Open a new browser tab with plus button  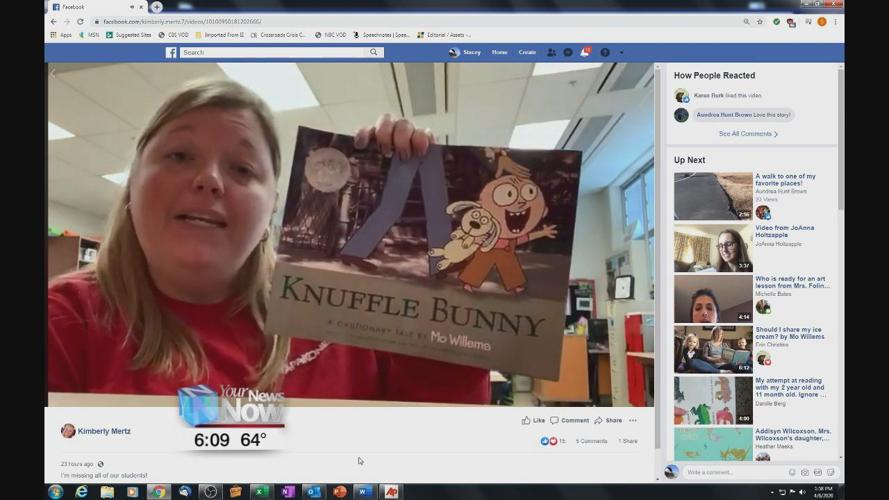(x=156, y=7)
